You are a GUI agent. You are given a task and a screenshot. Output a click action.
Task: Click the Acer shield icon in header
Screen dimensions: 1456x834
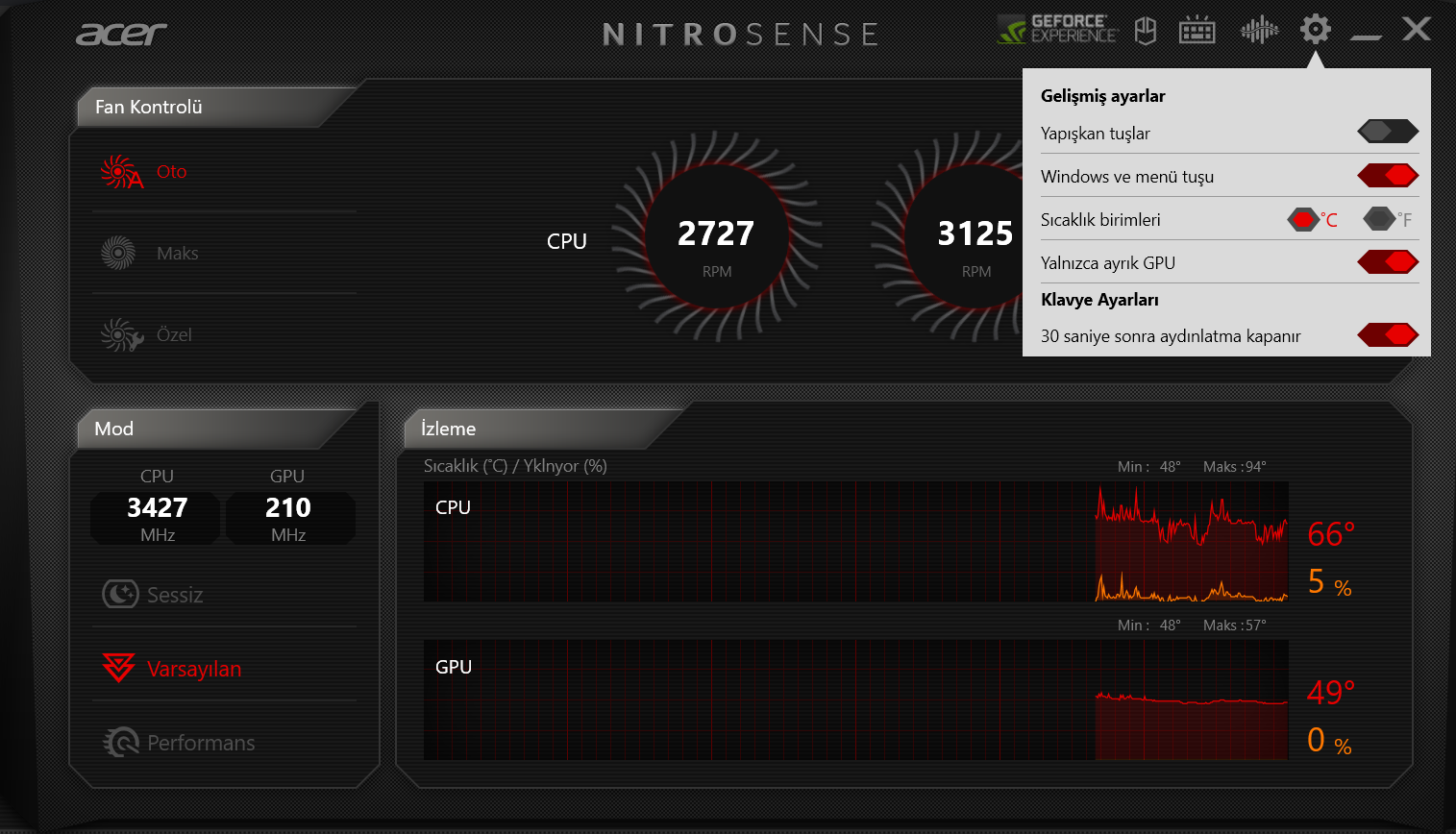coord(1145,31)
